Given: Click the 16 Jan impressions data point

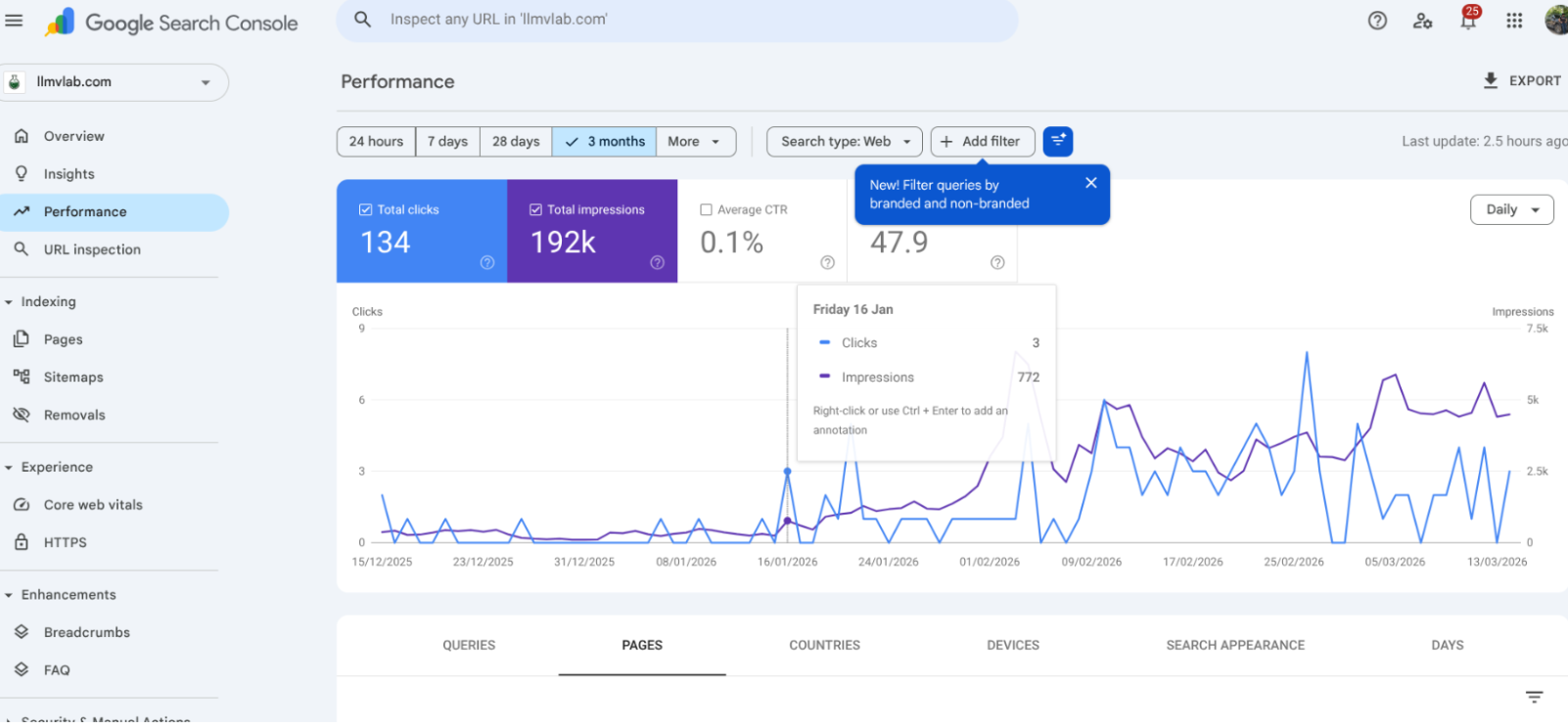Looking at the screenshot, I should coord(787,520).
